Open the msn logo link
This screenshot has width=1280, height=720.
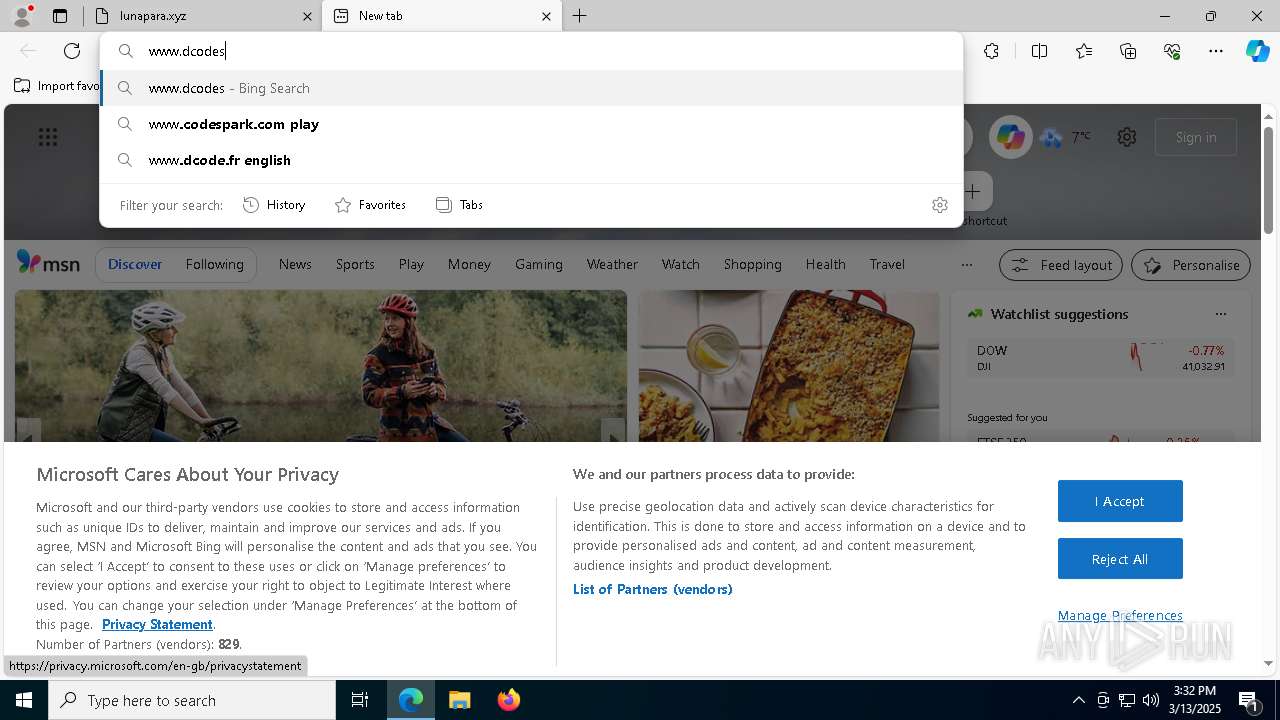click(48, 264)
